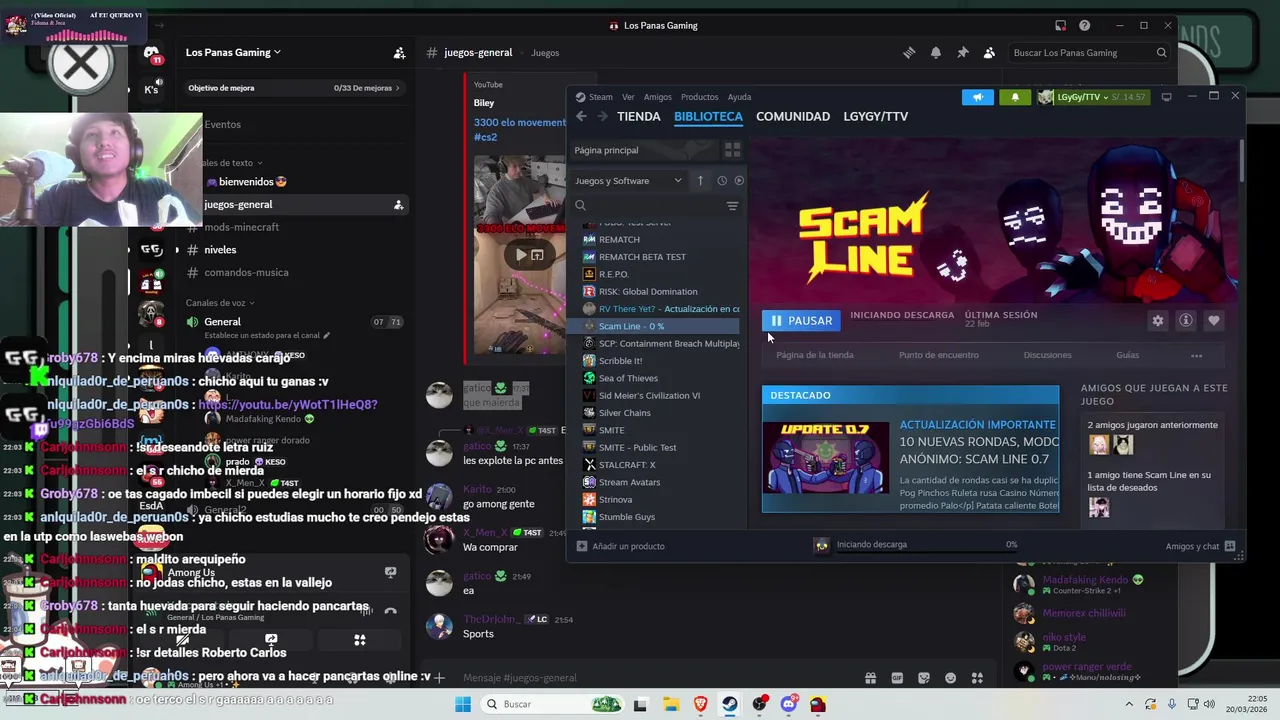Open the LGYGY/TTV profile tab
The width and height of the screenshot is (1280, 720).
[x=876, y=117]
